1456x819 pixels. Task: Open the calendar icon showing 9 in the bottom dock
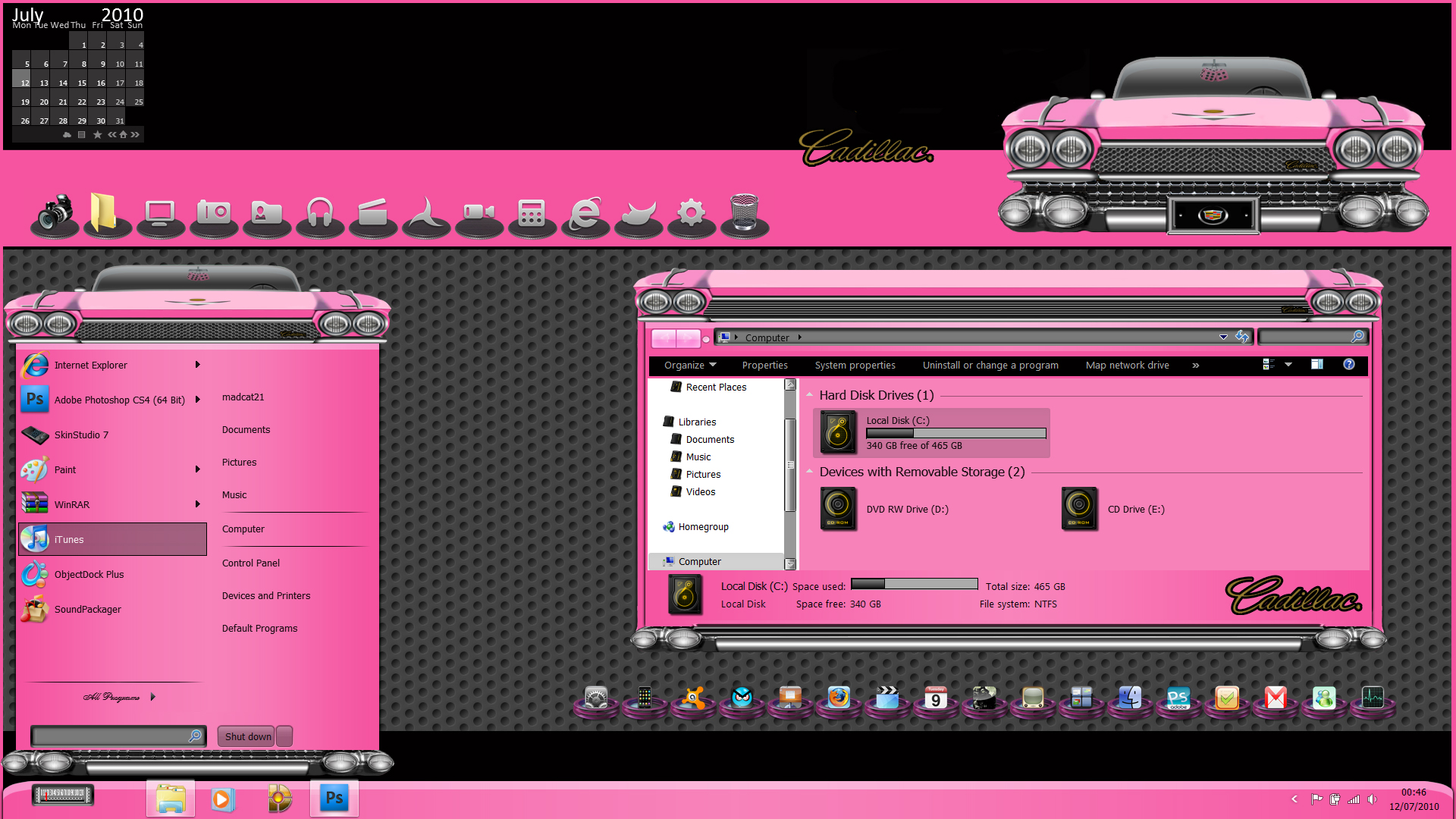pyautogui.click(x=936, y=698)
